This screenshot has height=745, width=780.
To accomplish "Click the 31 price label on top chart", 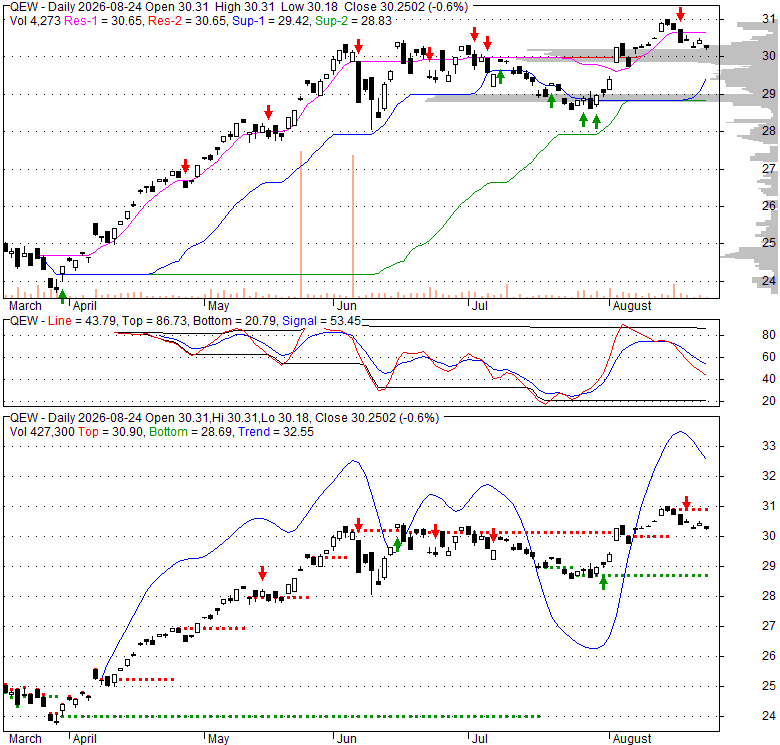I will coord(769,19).
